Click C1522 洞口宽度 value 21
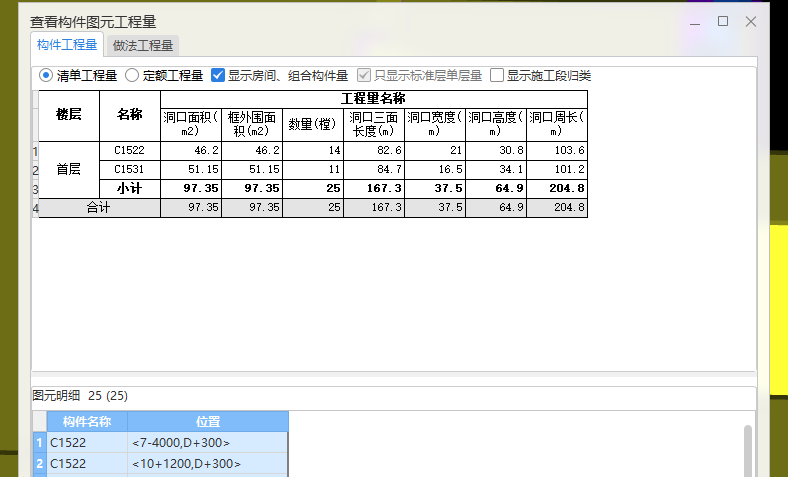Viewport: 788px width, 477px height. (x=435, y=151)
